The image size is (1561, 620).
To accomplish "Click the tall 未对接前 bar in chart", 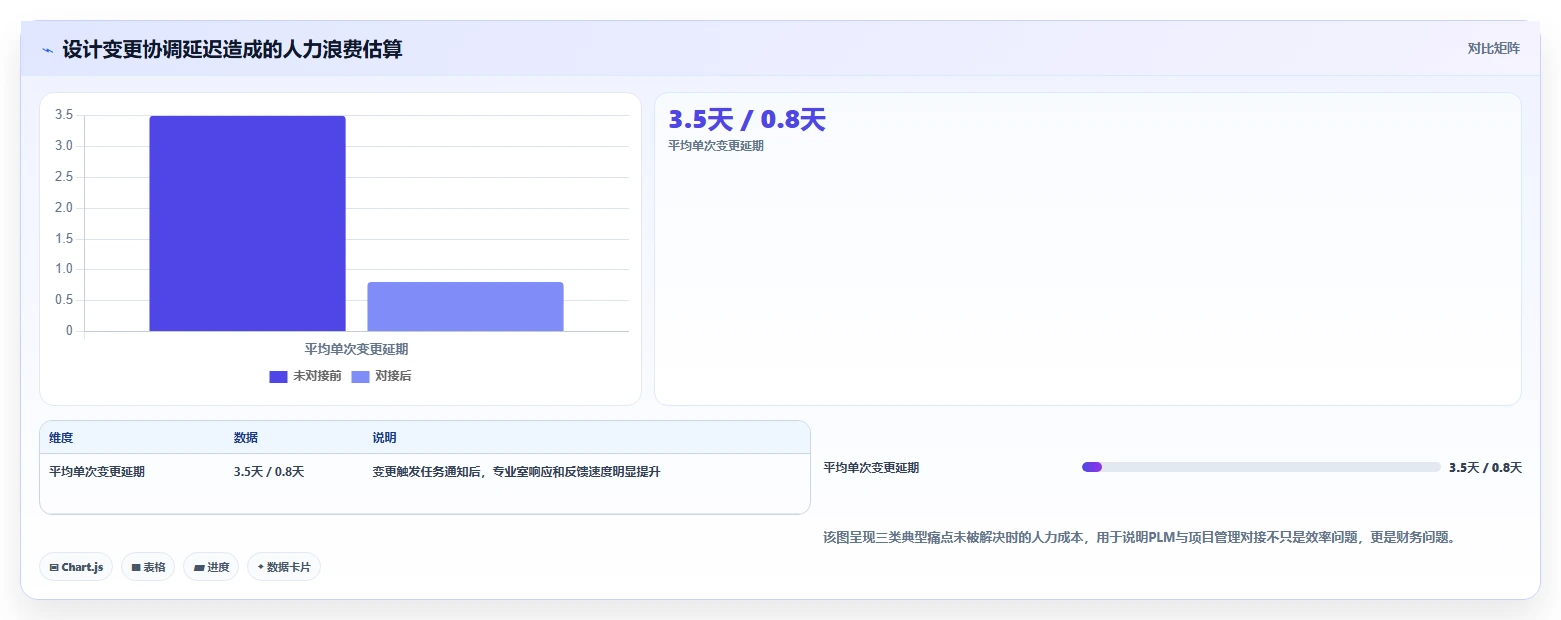I will click(247, 223).
